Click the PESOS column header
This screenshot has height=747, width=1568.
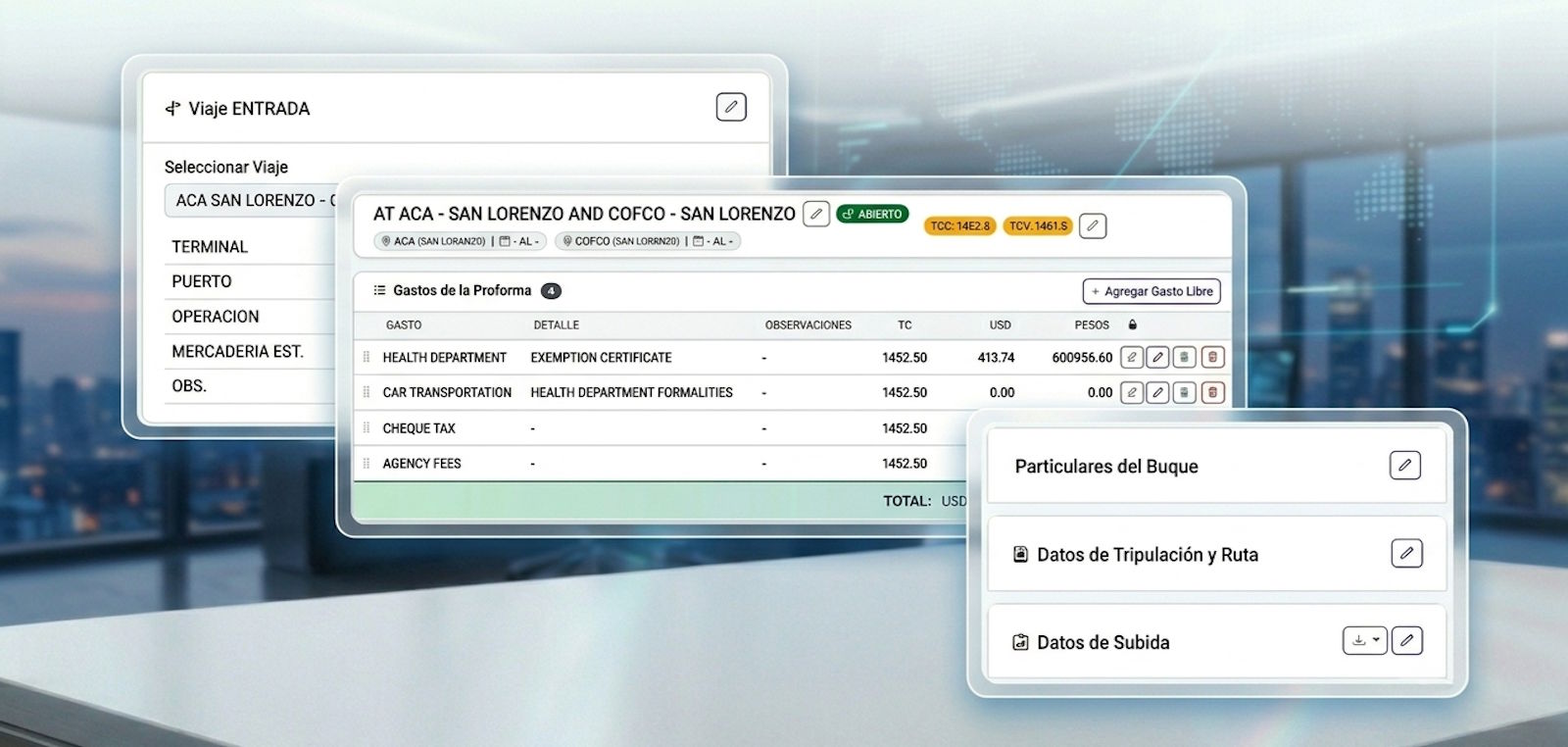coord(1092,324)
